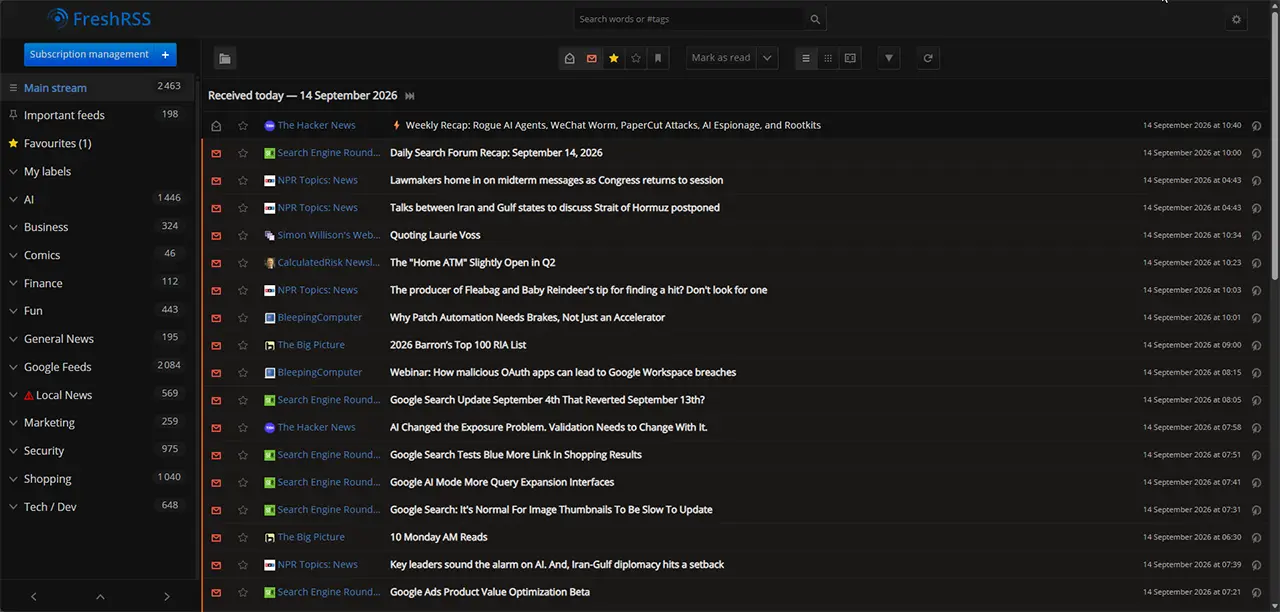
Task: Open external link for Google Search Tests Blue
Action: tap(1257, 455)
